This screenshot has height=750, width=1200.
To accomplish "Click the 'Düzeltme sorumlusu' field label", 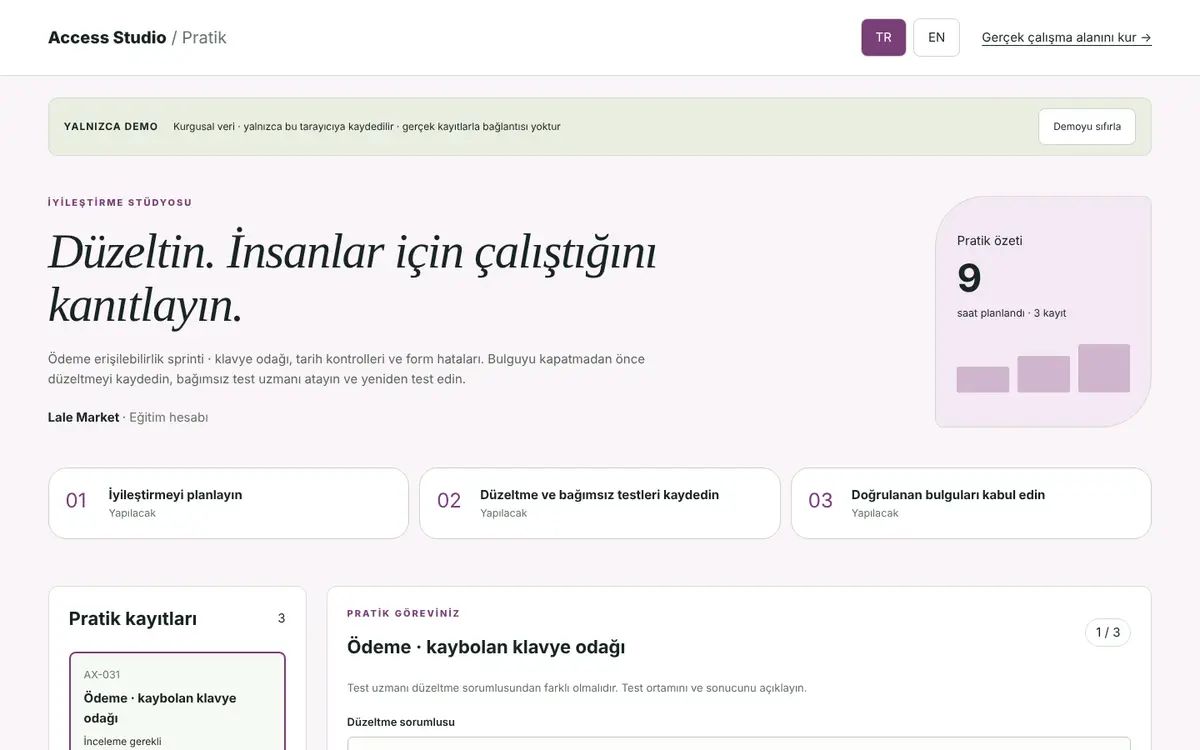I will coord(401,722).
